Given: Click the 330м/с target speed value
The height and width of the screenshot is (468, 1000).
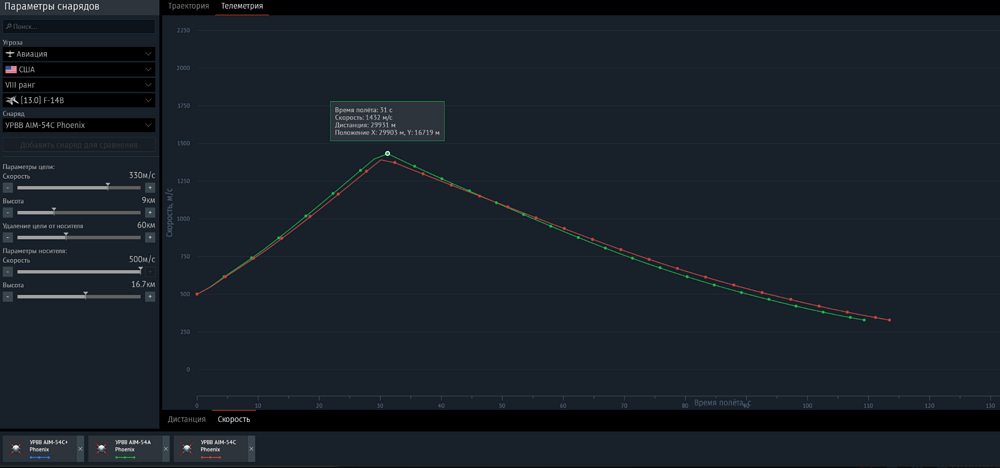Looking at the screenshot, I should click(x=142, y=175).
